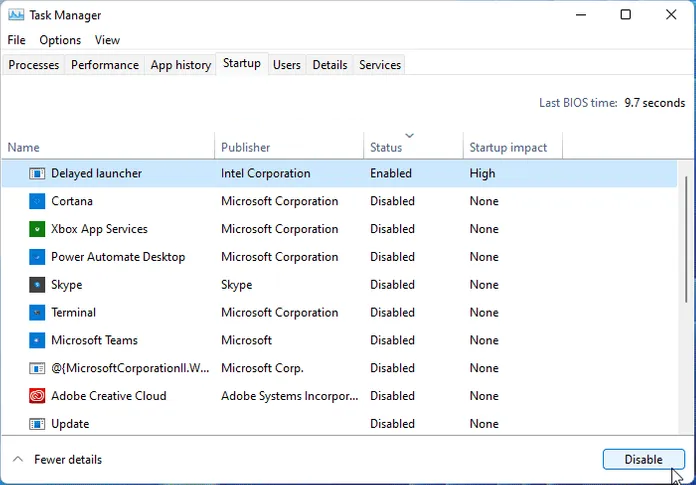This screenshot has width=696, height=485.
Task: Click the Adobe Systems Incorpor... publisher cell
Action: (x=289, y=396)
